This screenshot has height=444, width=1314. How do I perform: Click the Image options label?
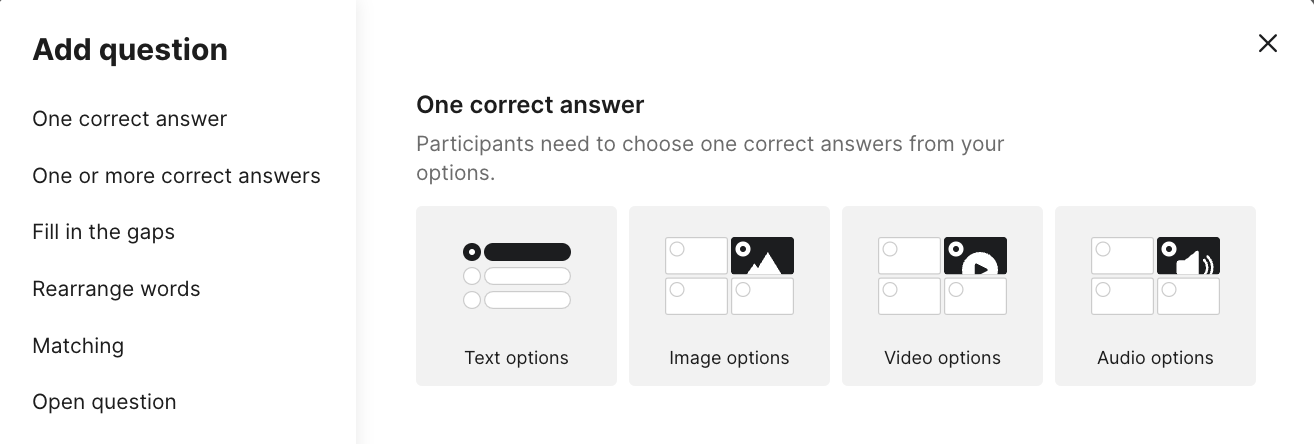pos(729,358)
